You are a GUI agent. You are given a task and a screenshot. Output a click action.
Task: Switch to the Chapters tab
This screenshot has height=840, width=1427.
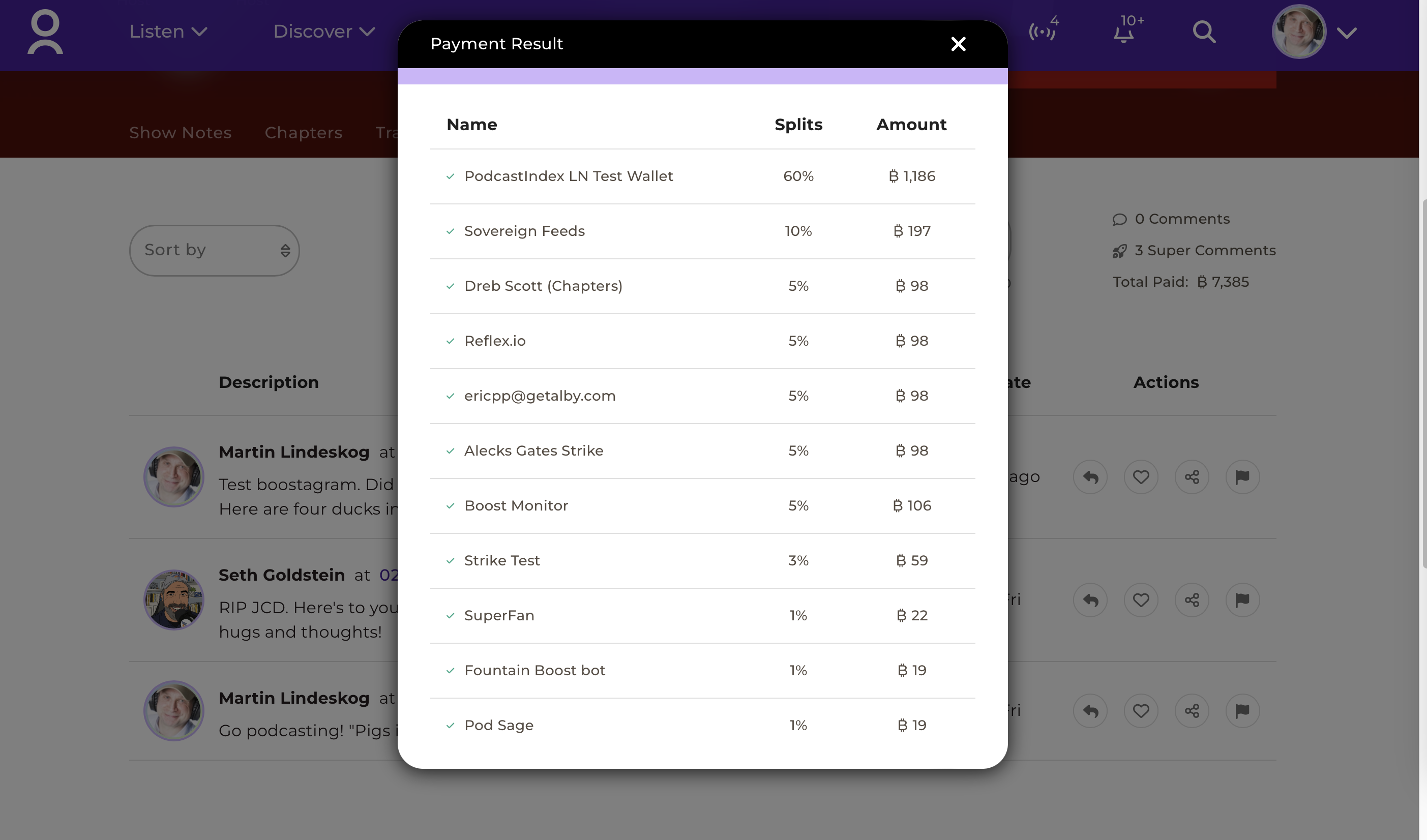pos(304,132)
